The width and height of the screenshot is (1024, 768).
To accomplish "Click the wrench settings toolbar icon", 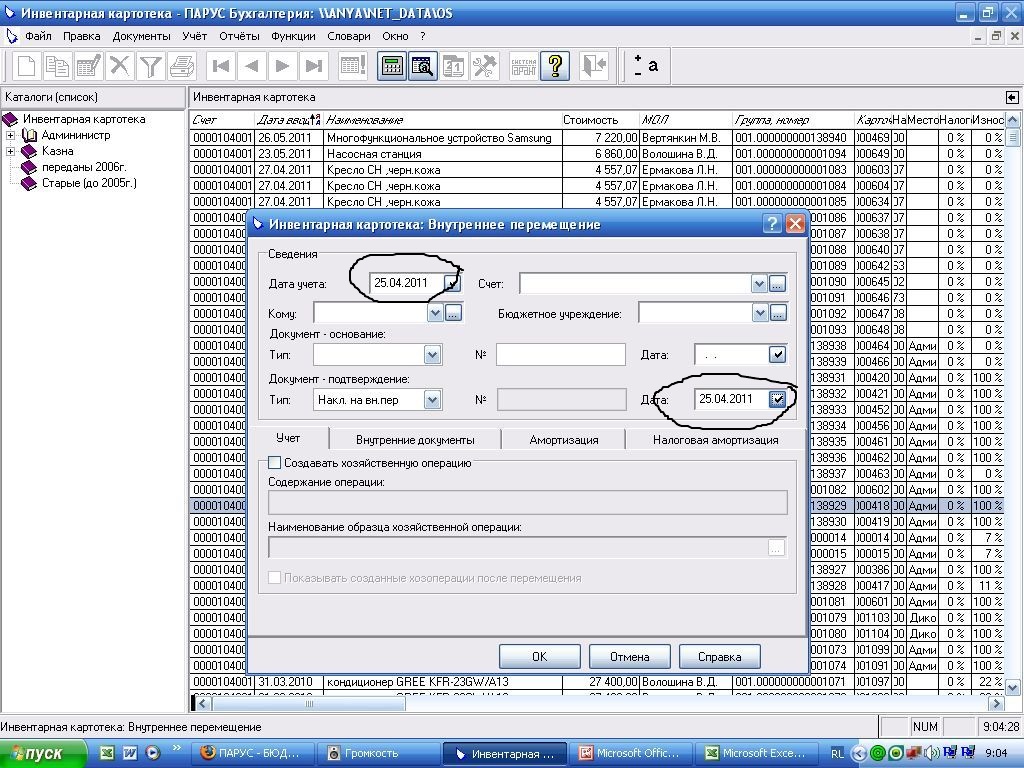I will point(484,67).
